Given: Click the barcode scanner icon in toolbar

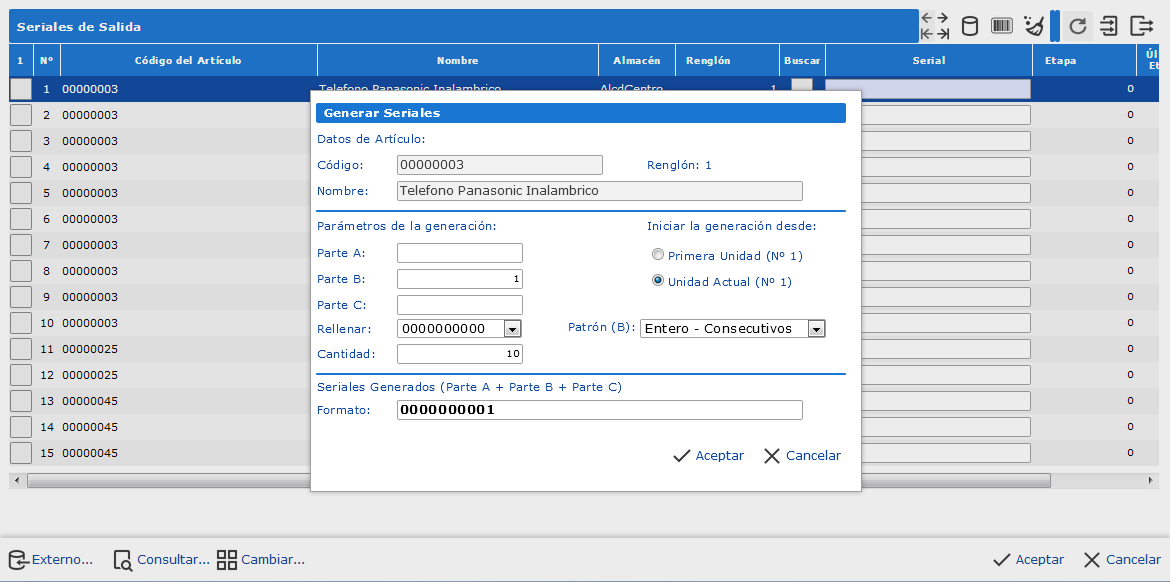Looking at the screenshot, I should click(1002, 26).
